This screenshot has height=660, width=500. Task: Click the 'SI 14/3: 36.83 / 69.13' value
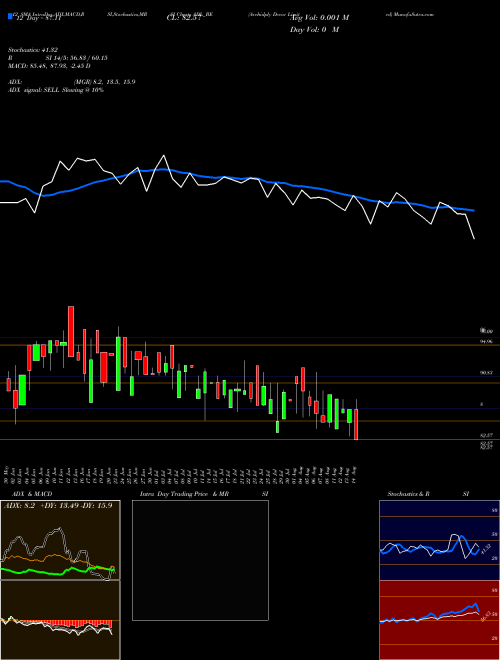point(76,58)
